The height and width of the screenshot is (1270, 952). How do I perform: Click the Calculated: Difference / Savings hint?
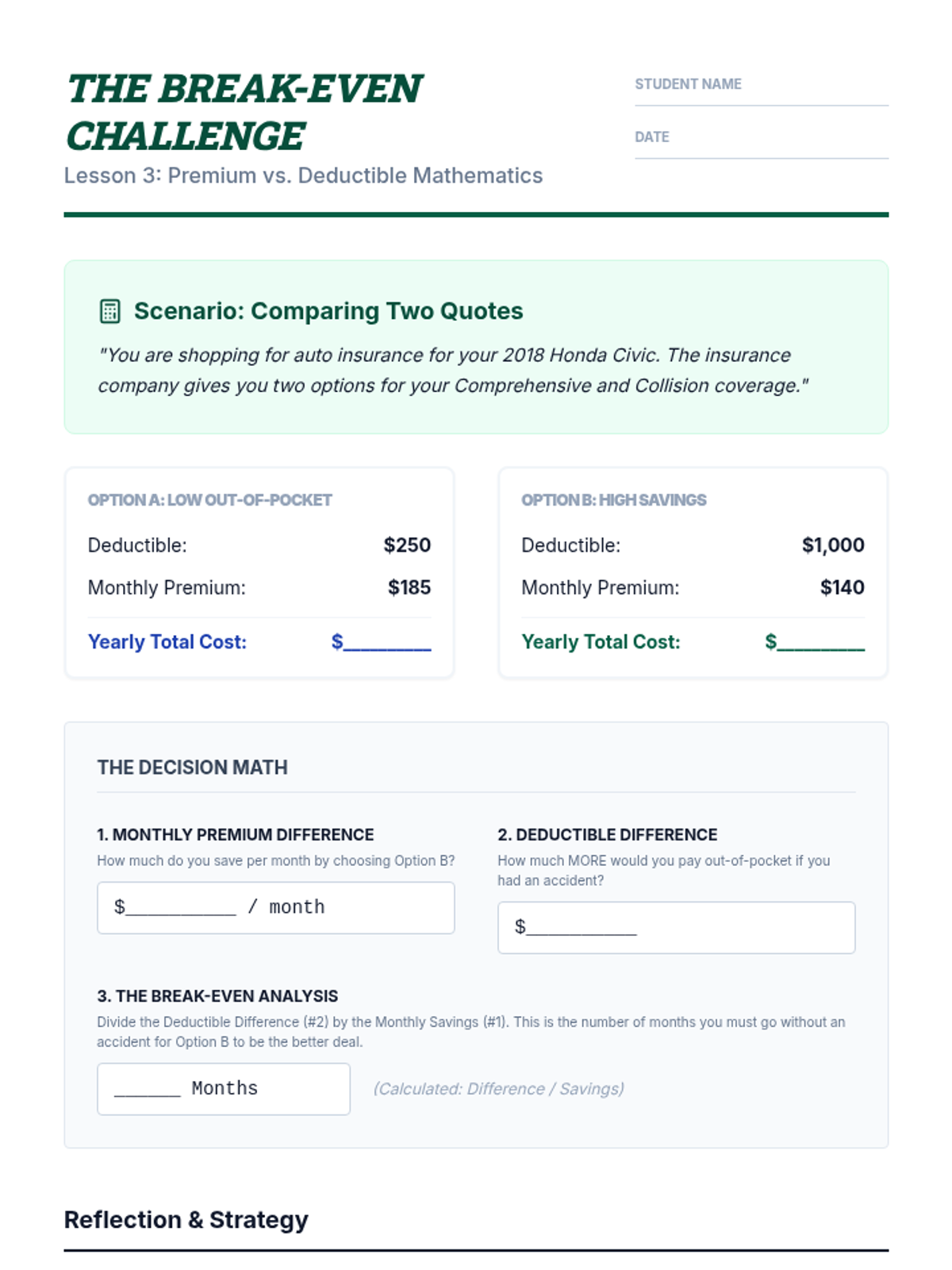point(498,1089)
